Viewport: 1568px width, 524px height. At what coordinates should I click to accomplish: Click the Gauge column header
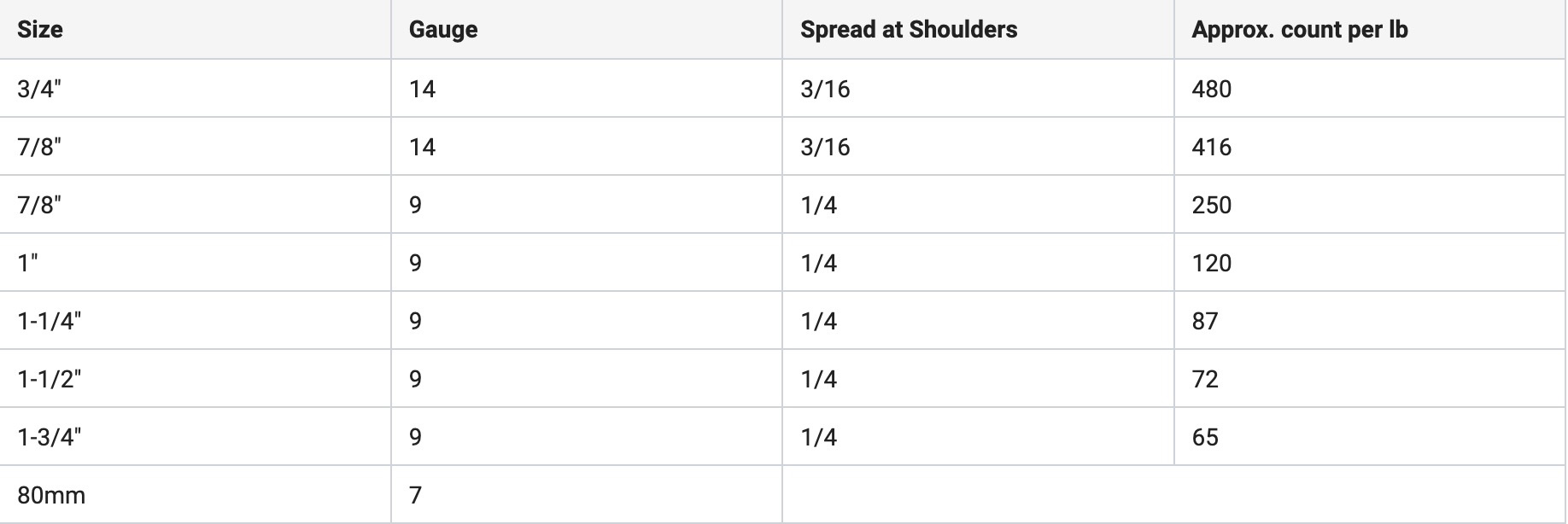[x=443, y=30]
